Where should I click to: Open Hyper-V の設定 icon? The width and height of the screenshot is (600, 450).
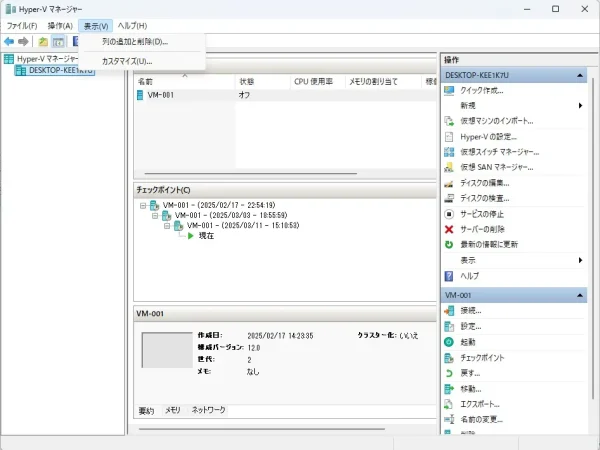pos(449,137)
